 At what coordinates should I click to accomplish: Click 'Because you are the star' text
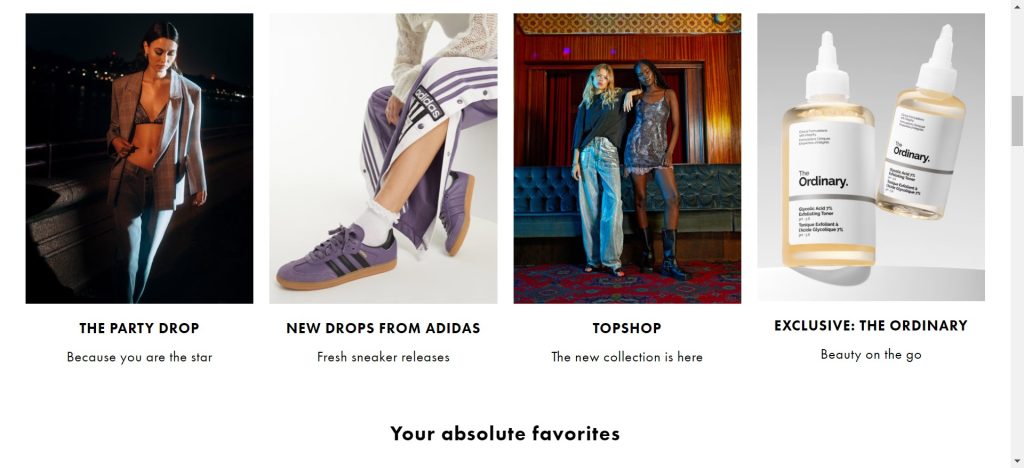coord(139,357)
